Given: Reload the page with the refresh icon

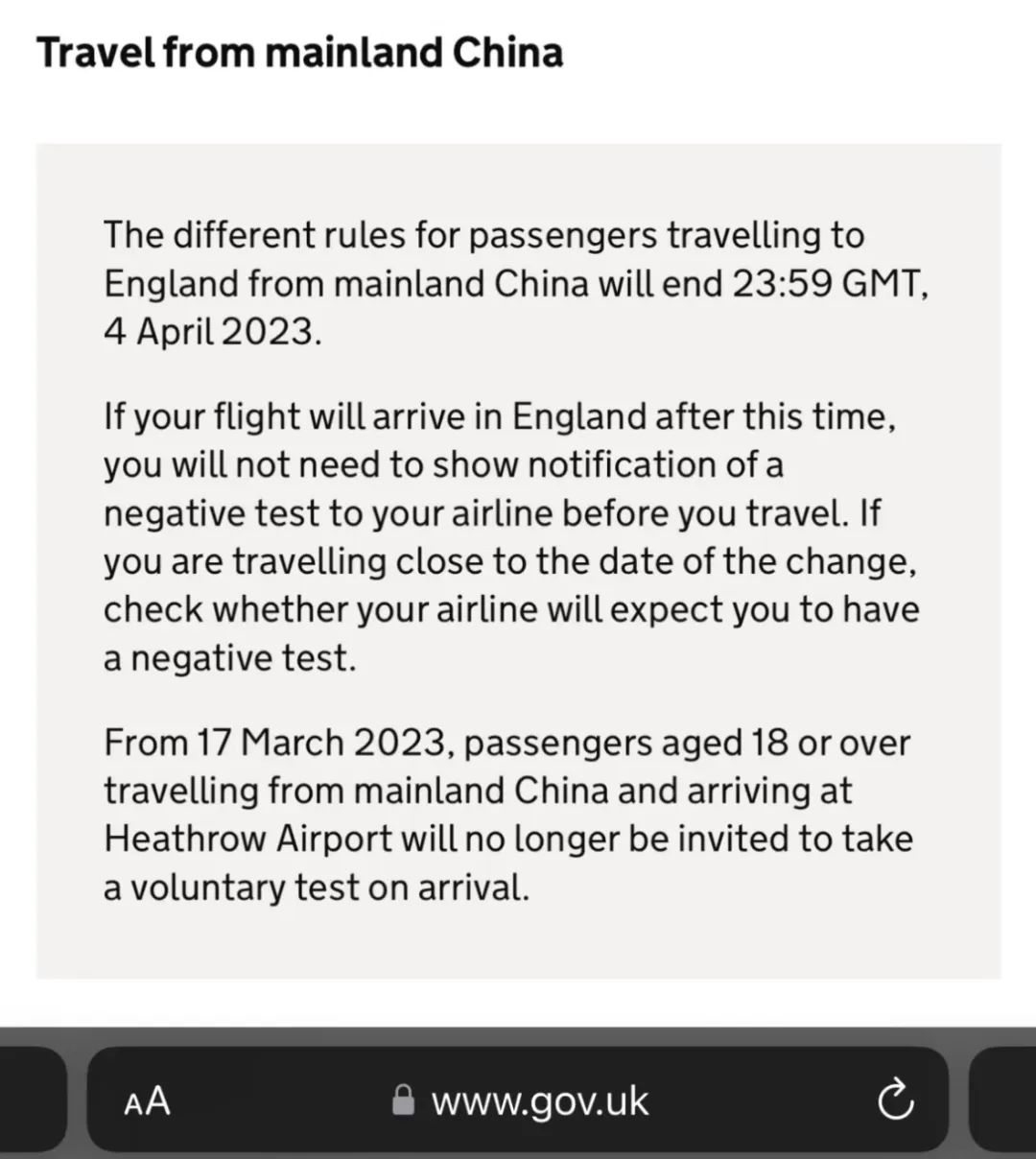Looking at the screenshot, I should (895, 1100).
